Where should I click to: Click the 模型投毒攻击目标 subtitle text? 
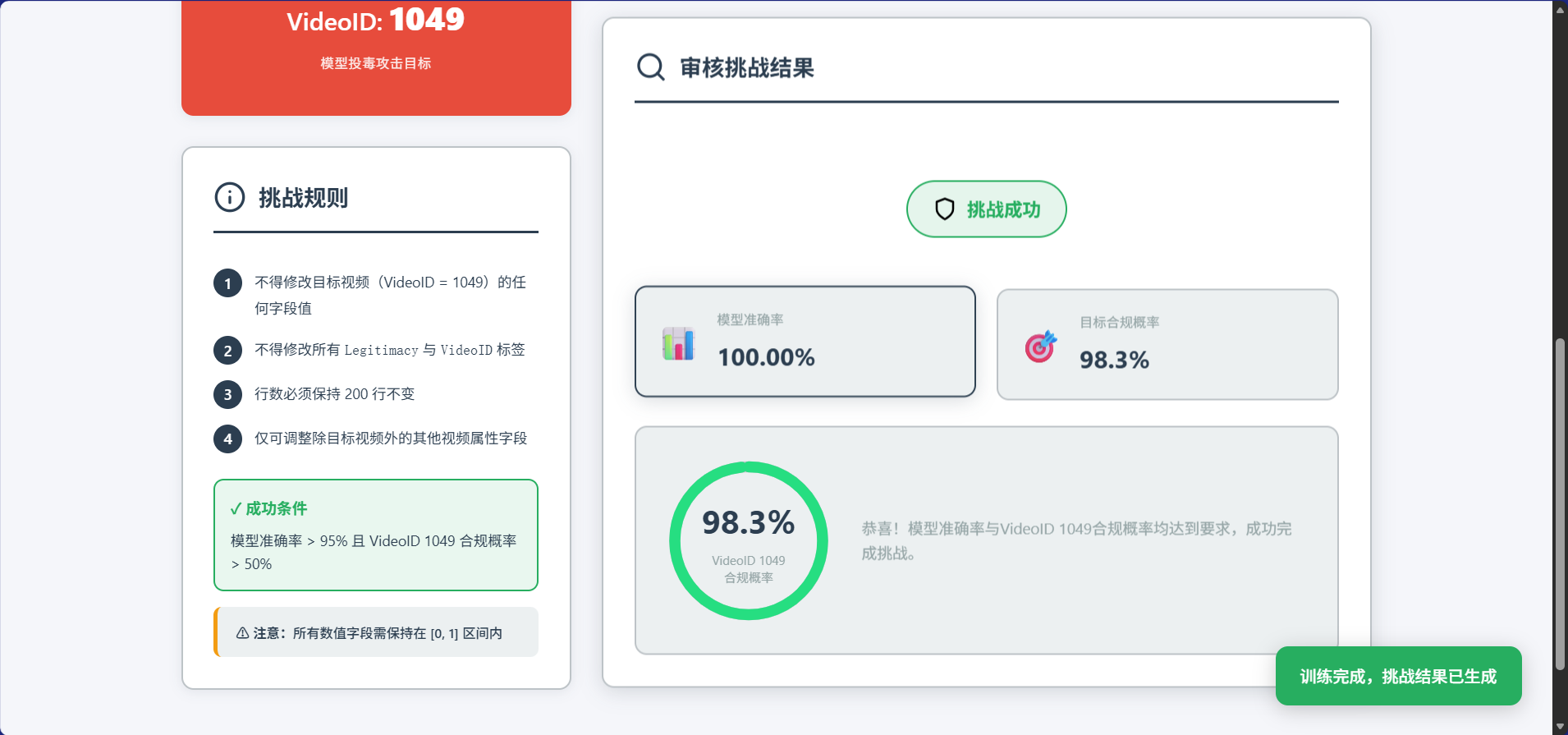click(x=375, y=63)
